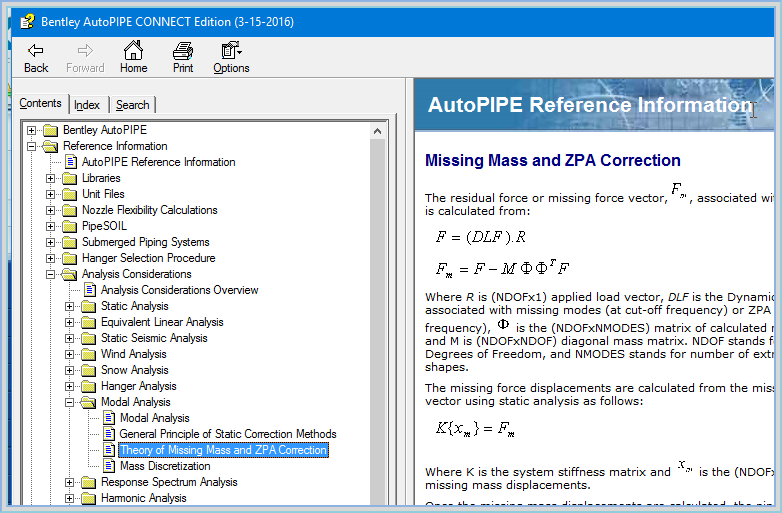Click the Wind Analysis folder icon

[x=88, y=354]
